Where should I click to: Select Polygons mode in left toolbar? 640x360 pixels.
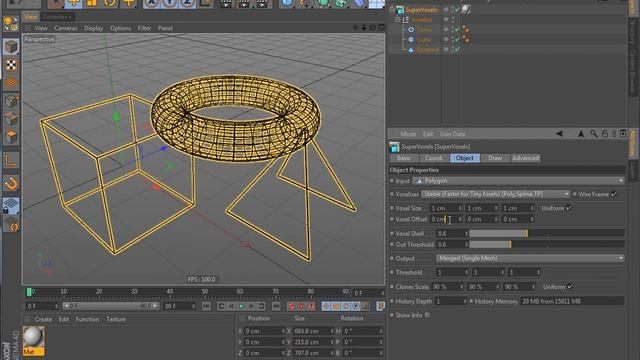[11, 137]
